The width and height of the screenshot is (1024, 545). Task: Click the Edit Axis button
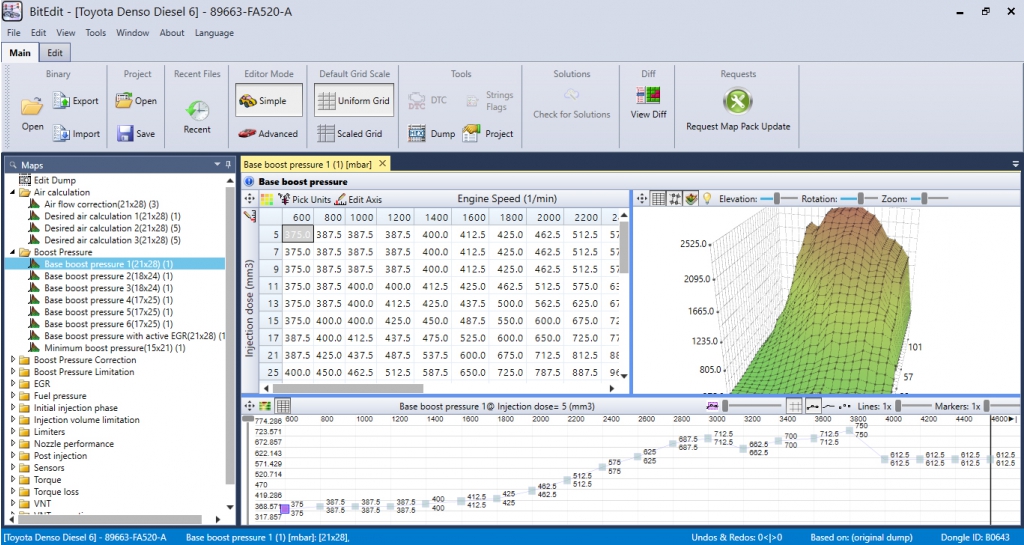point(358,199)
